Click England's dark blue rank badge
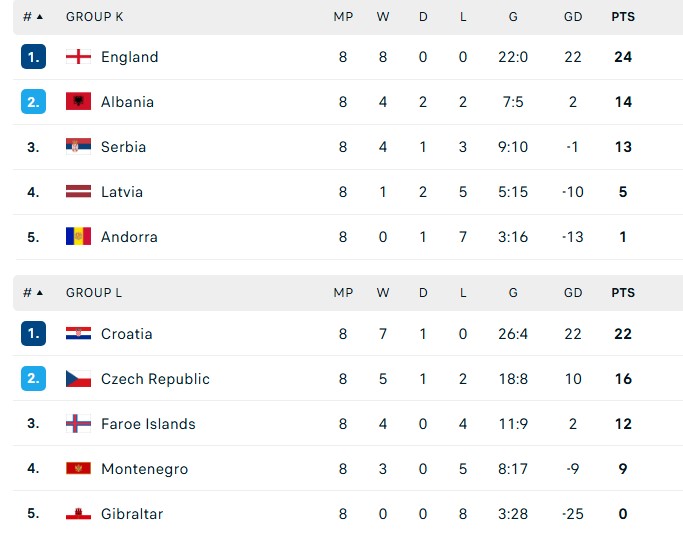The height and width of the screenshot is (534, 683). [33, 57]
